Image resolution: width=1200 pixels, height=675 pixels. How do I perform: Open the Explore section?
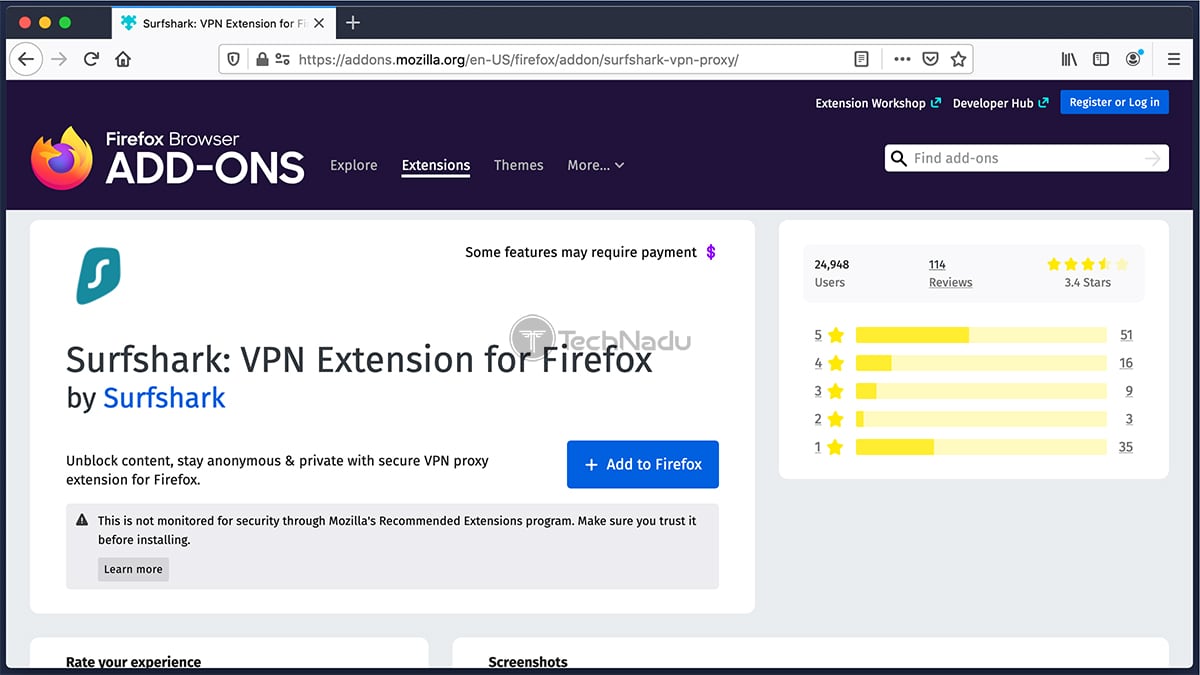pyautogui.click(x=354, y=165)
